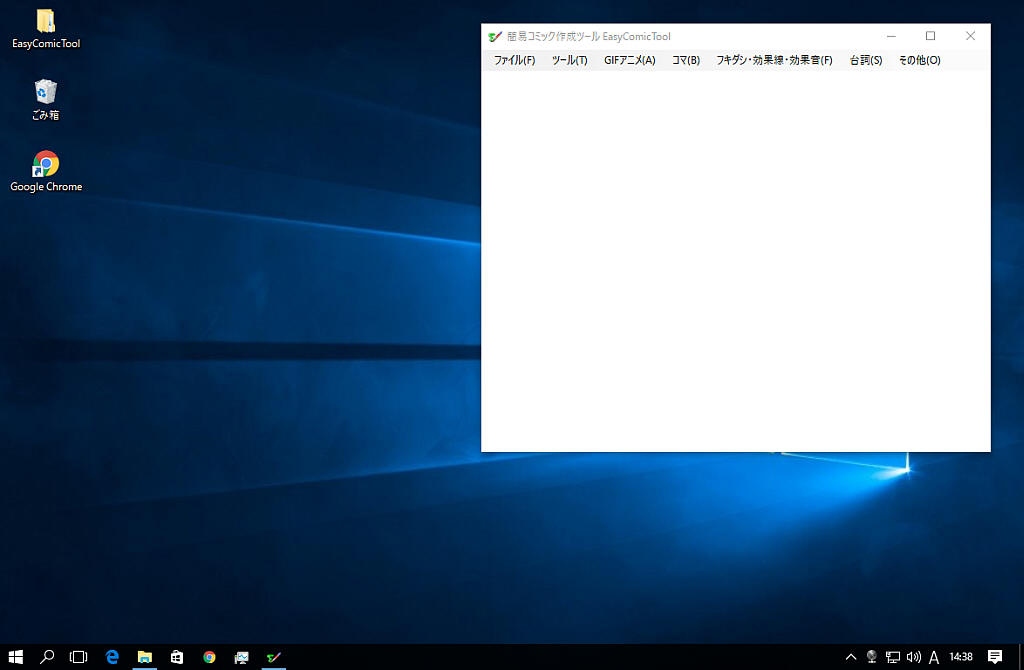Open the volume speaker control
The width and height of the screenshot is (1024, 670).
click(x=914, y=657)
